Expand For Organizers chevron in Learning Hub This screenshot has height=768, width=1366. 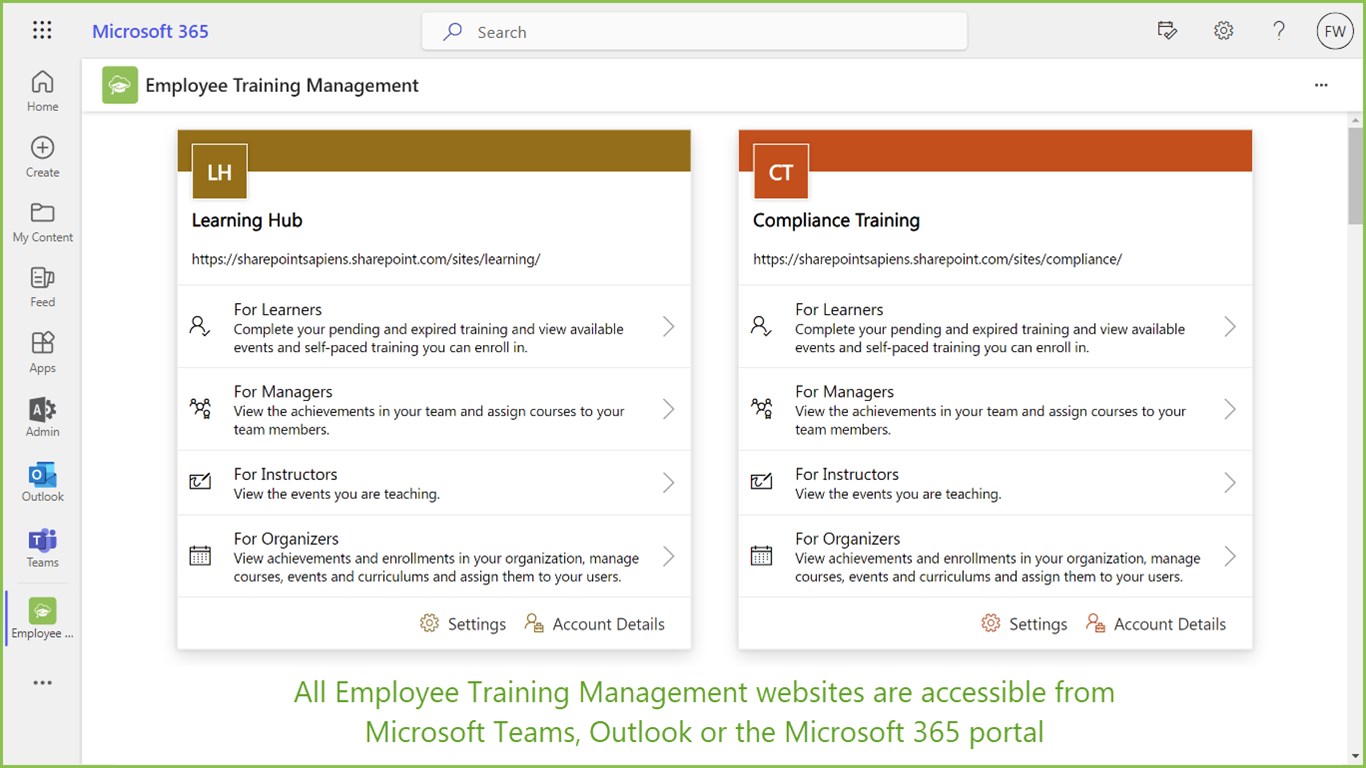coord(668,557)
